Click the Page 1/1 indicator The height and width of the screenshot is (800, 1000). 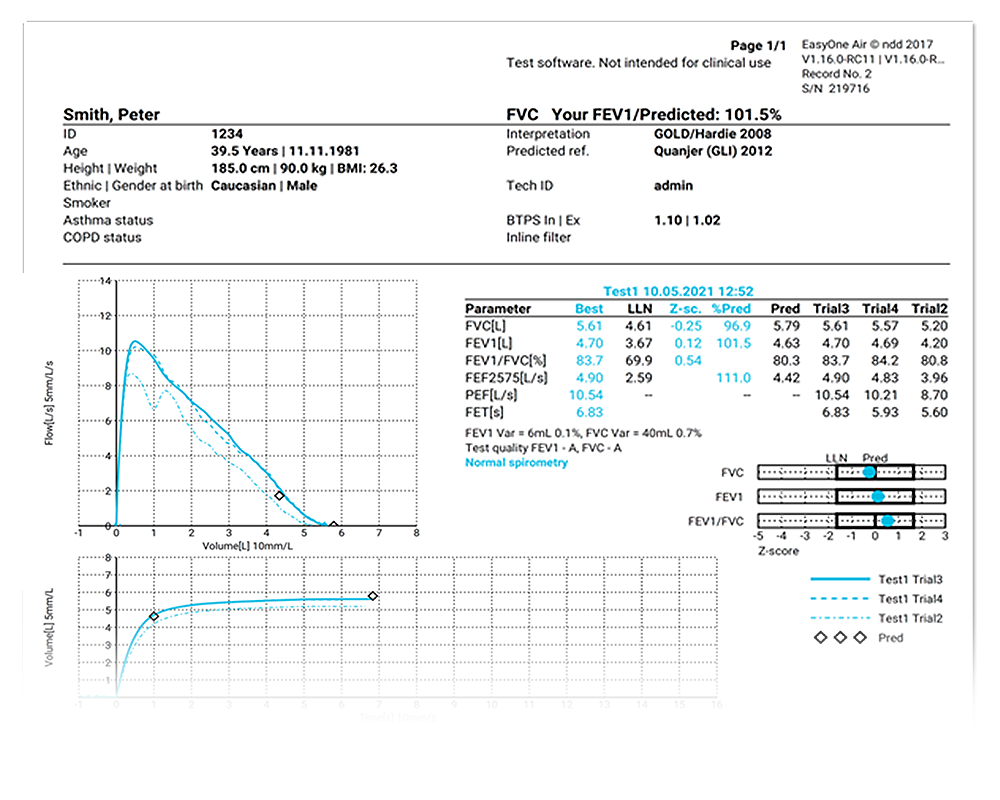click(760, 46)
